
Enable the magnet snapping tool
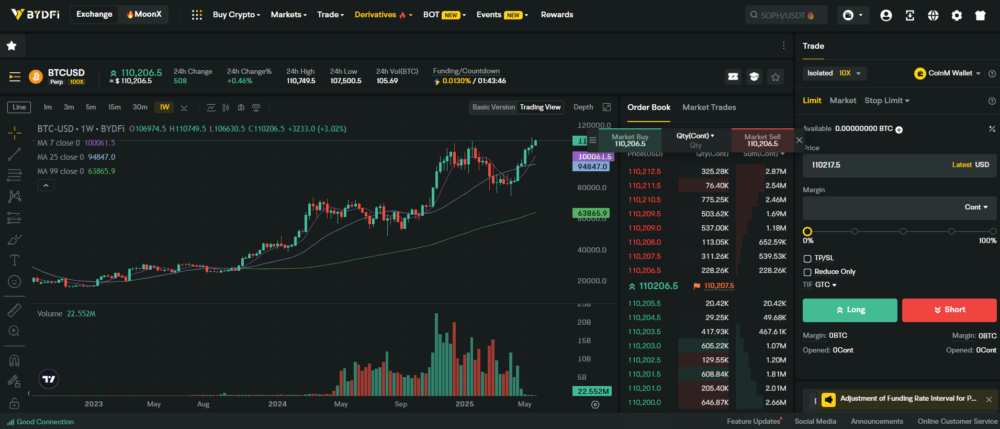(x=14, y=360)
